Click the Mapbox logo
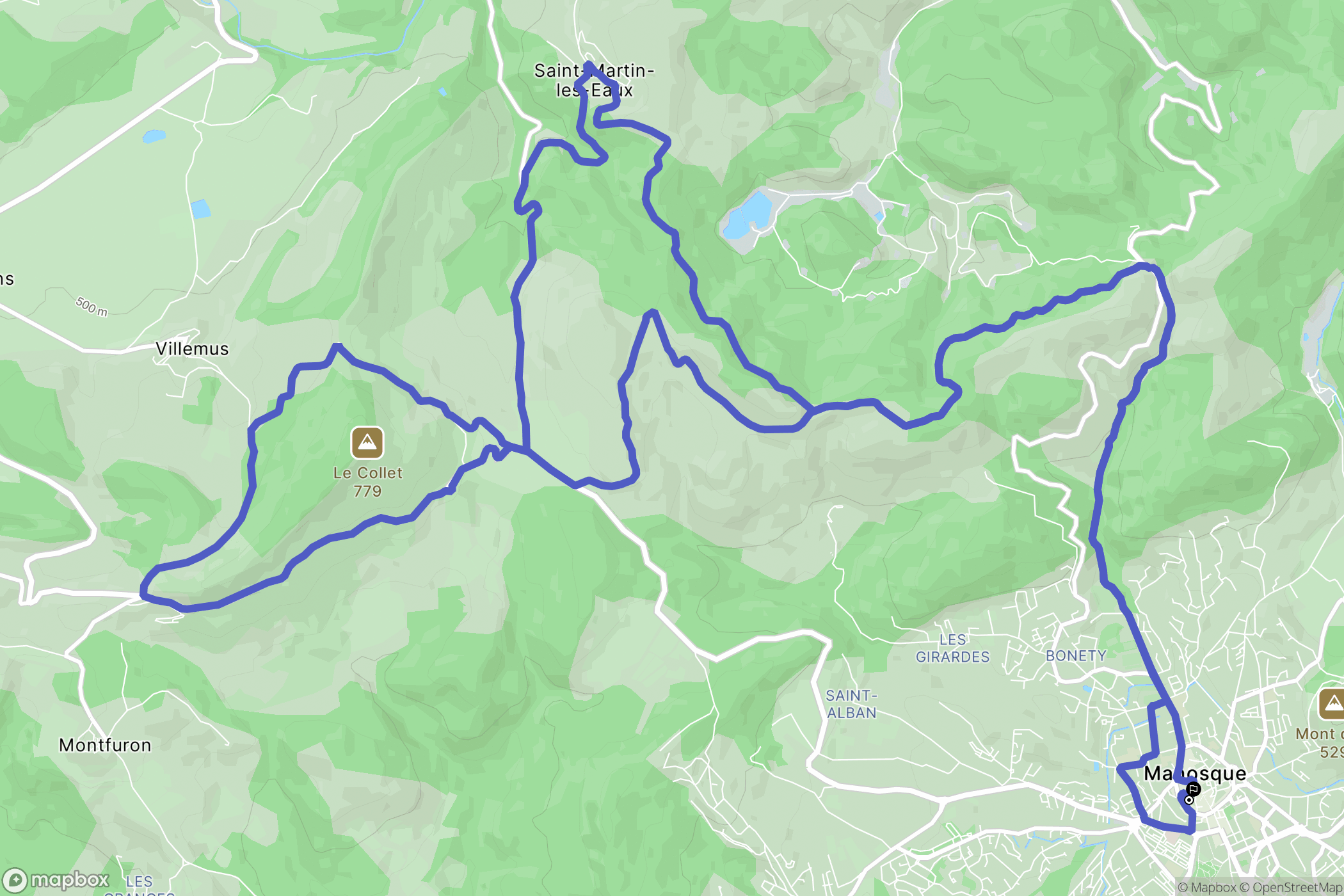This screenshot has width=1344, height=896. click(56, 881)
